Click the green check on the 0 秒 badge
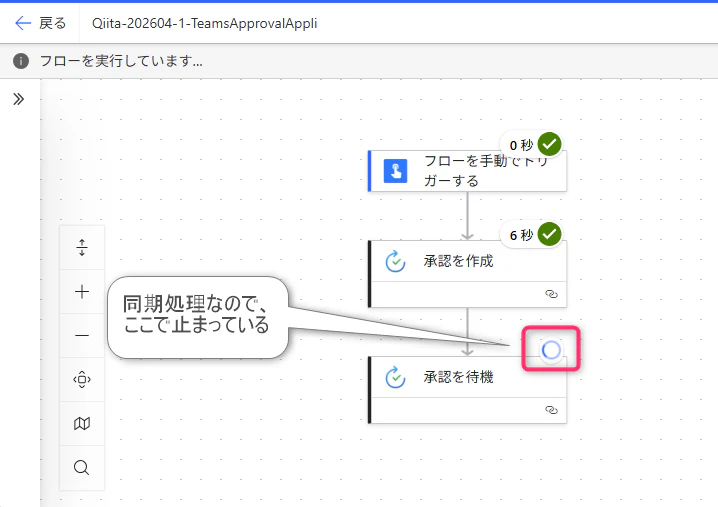The width and height of the screenshot is (718, 507). pyautogui.click(x=549, y=145)
